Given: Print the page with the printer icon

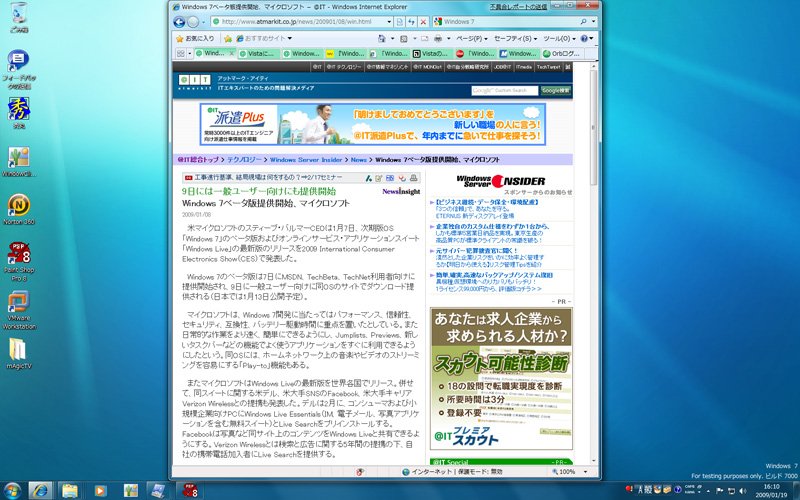Looking at the screenshot, I should coord(438,38).
